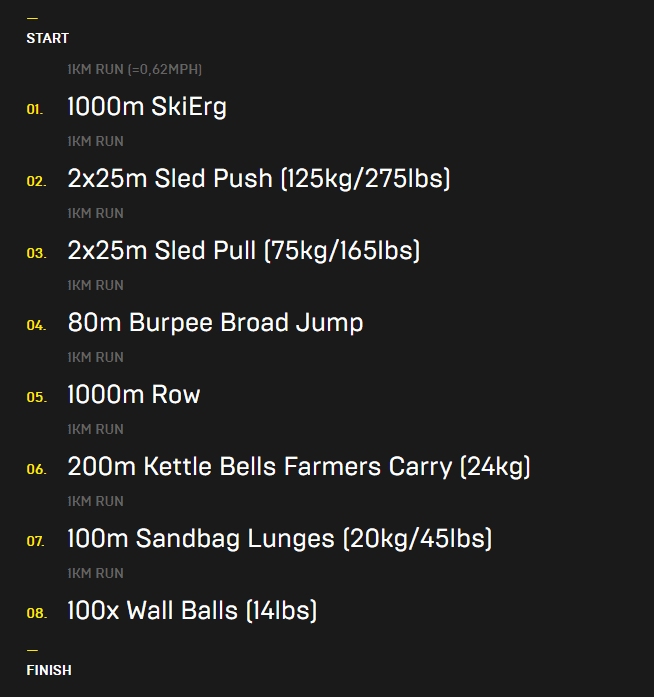This screenshot has height=697, width=654.
Task: Click the yellow 05. number label
Action: click(36, 397)
